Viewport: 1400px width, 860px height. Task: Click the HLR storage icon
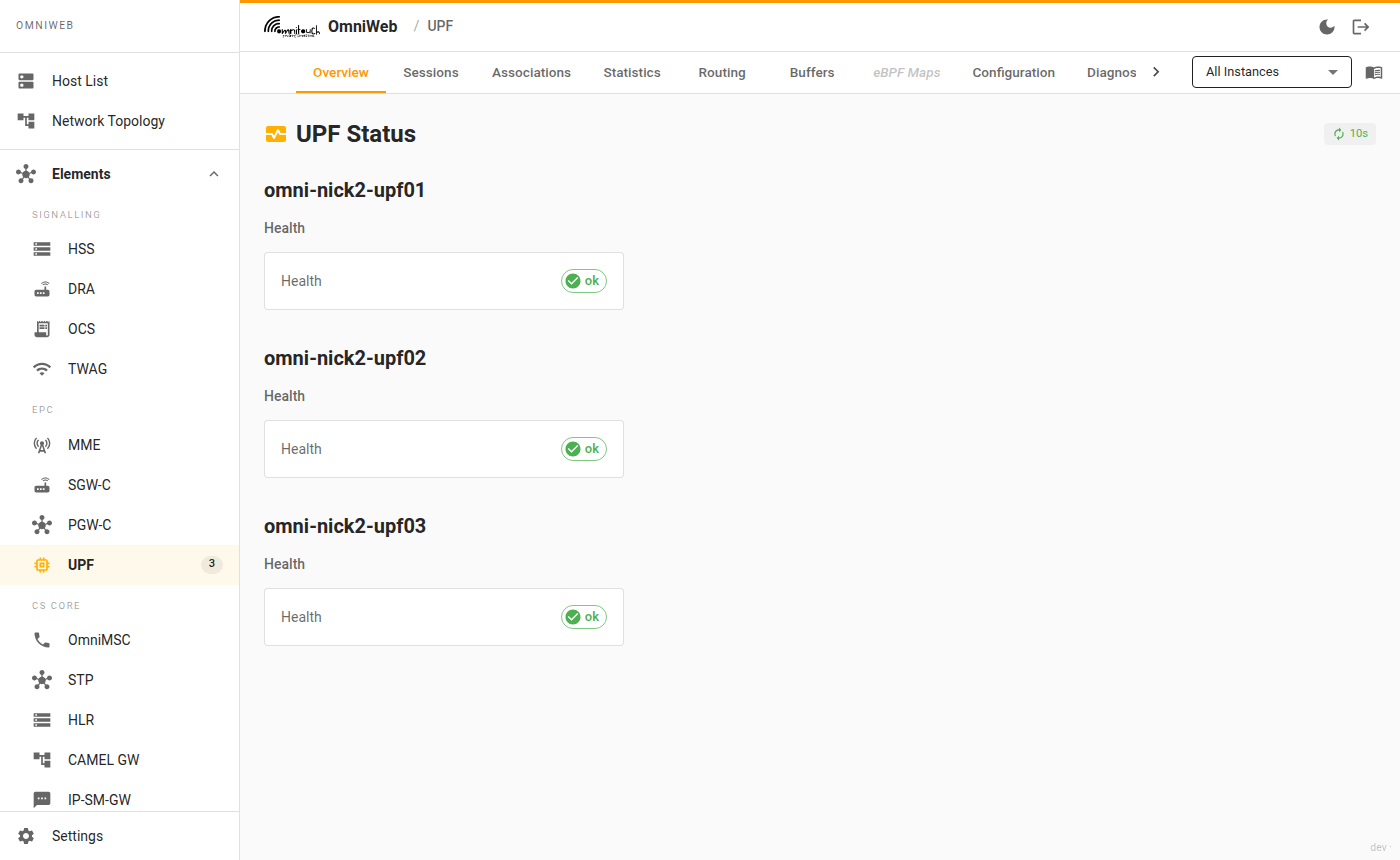click(42, 720)
